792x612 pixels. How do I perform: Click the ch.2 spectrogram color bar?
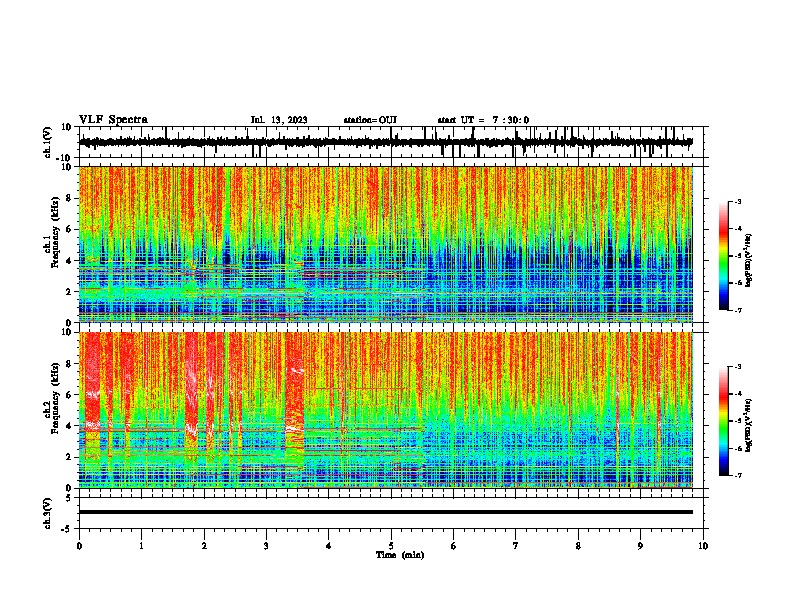[x=724, y=421]
